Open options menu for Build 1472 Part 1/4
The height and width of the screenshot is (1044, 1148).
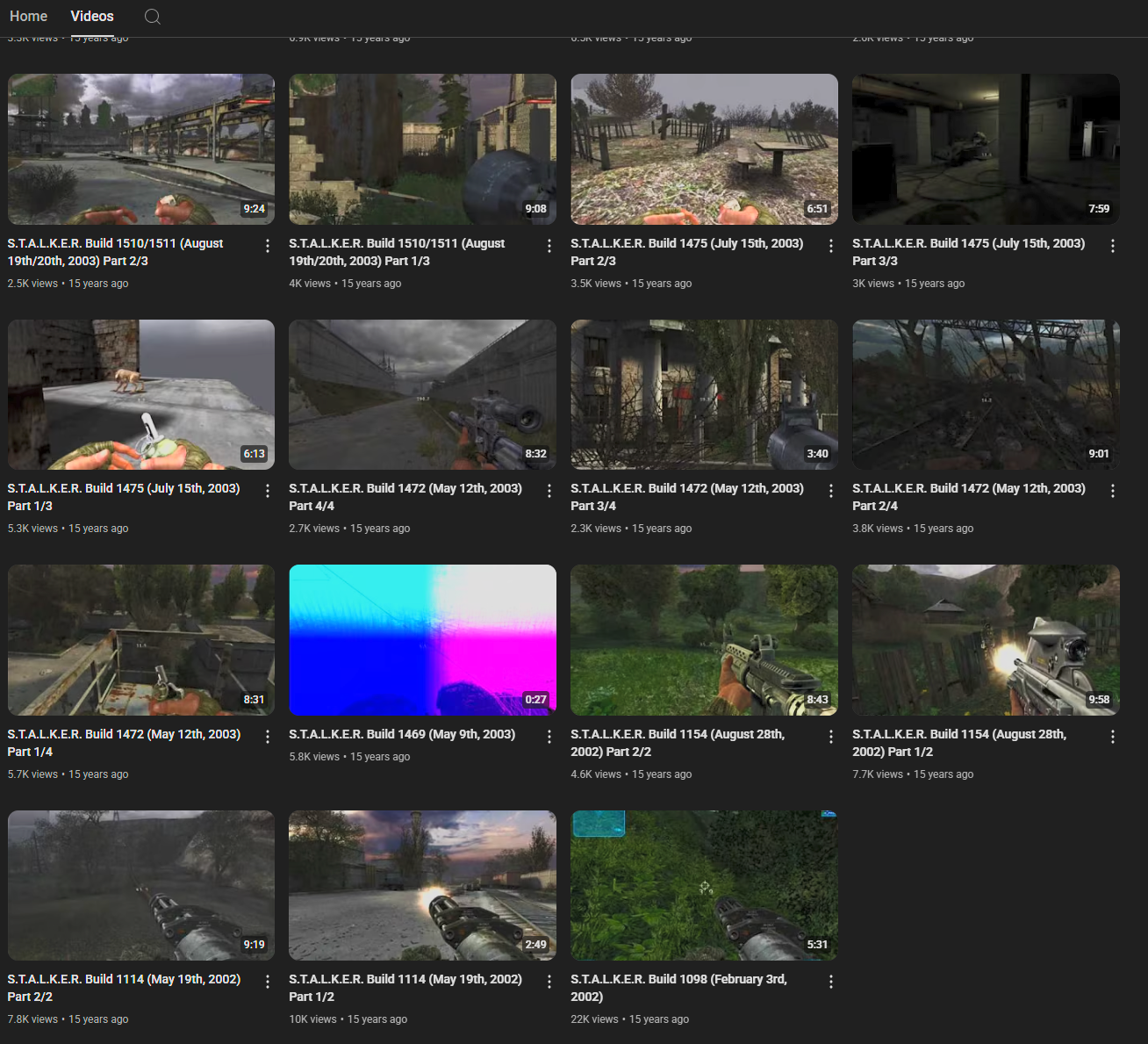(x=268, y=737)
